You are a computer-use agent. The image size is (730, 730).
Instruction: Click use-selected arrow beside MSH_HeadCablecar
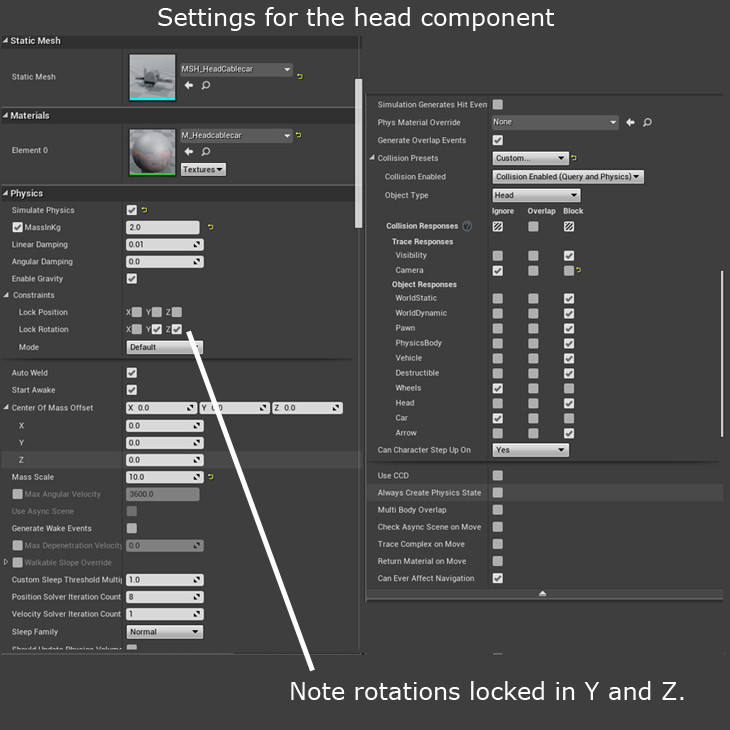pyautogui.click(x=189, y=86)
